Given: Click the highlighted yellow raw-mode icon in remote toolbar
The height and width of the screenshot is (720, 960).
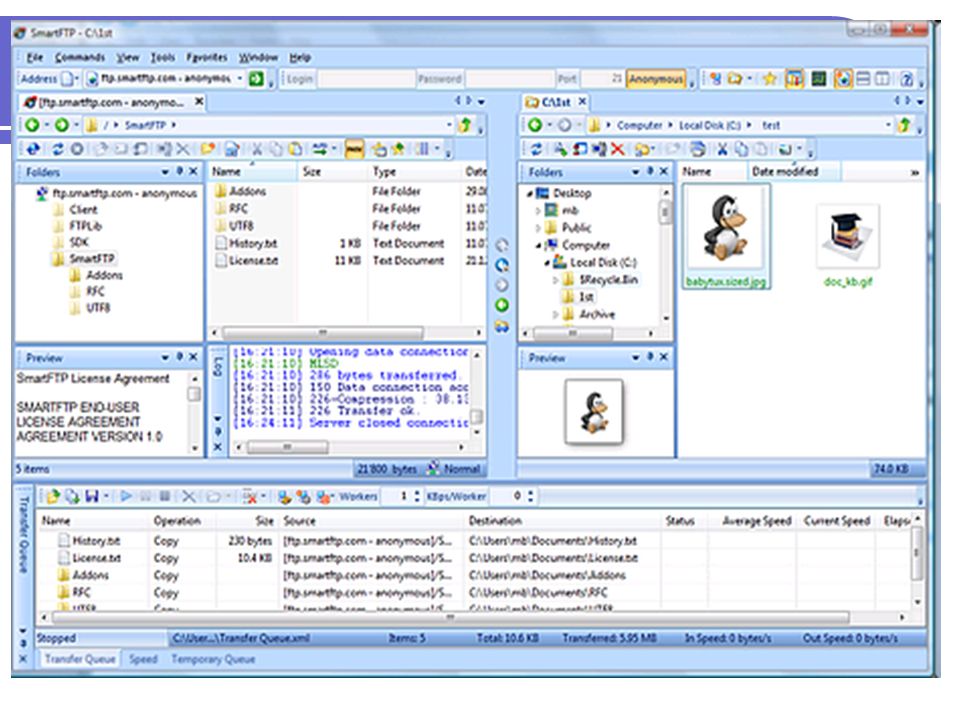Looking at the screenshot, I should point(354,149).
